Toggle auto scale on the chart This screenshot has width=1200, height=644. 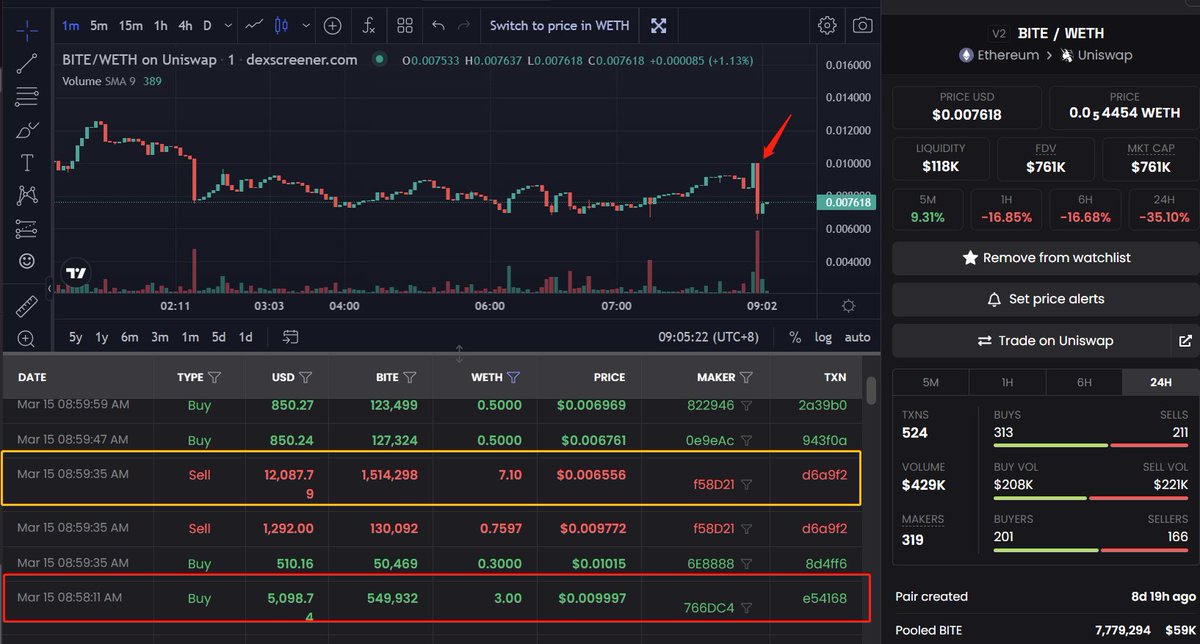pos(857,337)
